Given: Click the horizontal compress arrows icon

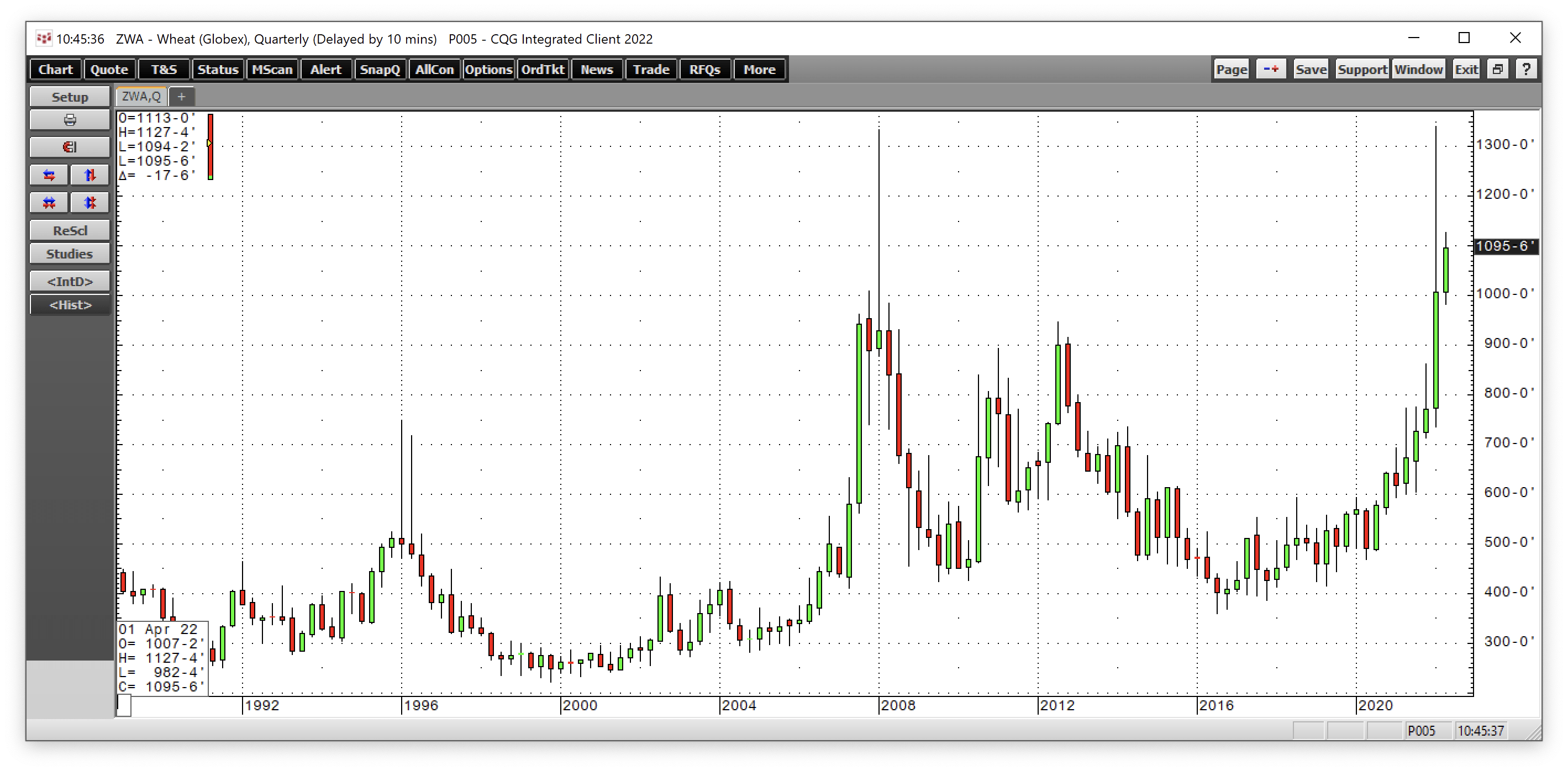Looking at the screenshot, I should 49,203.
